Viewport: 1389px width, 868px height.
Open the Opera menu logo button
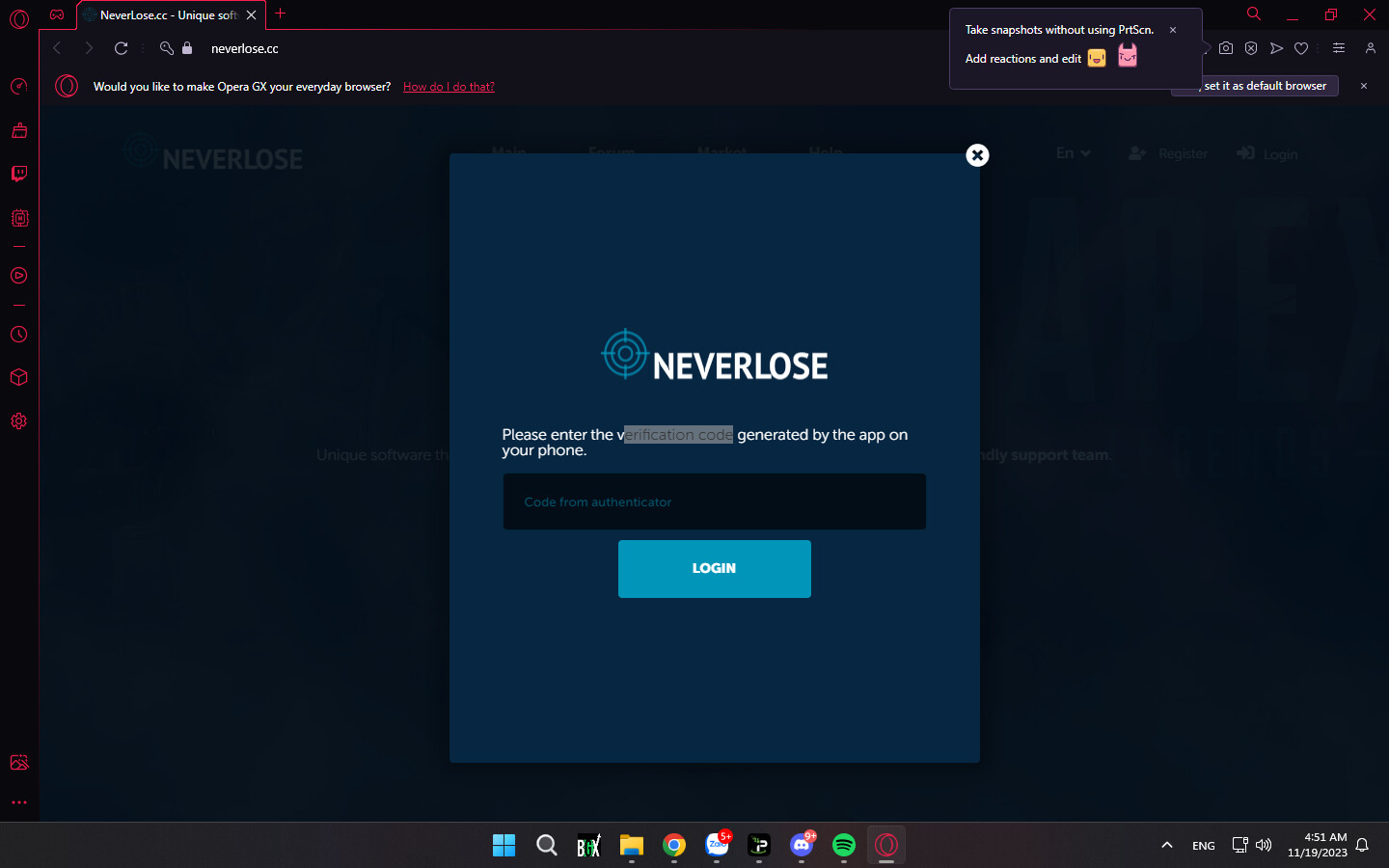coord(18,17)
